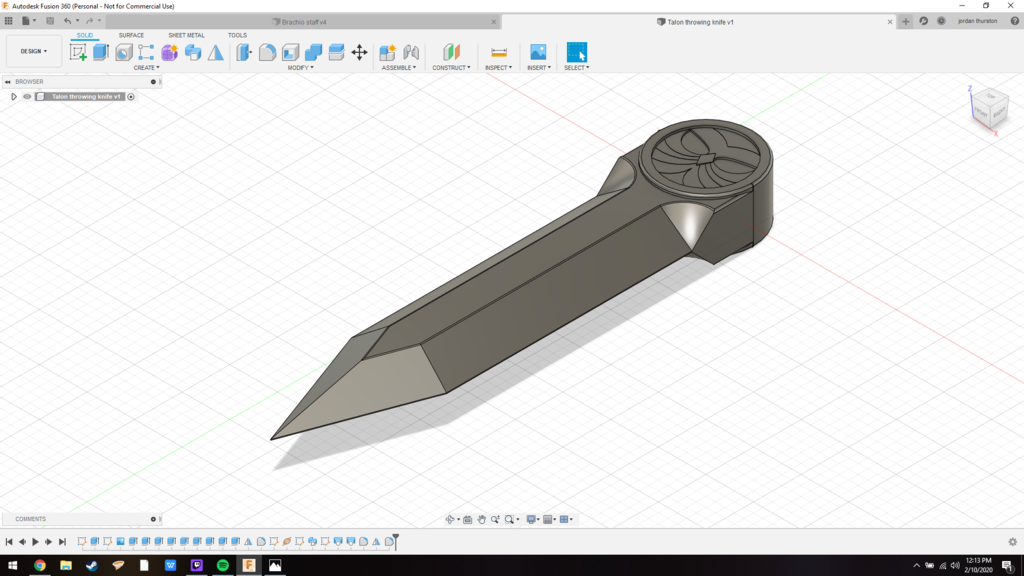This screenshot has width=1024, height=576.
Task: Switch to the Tools tab
Action: point(237,35)
